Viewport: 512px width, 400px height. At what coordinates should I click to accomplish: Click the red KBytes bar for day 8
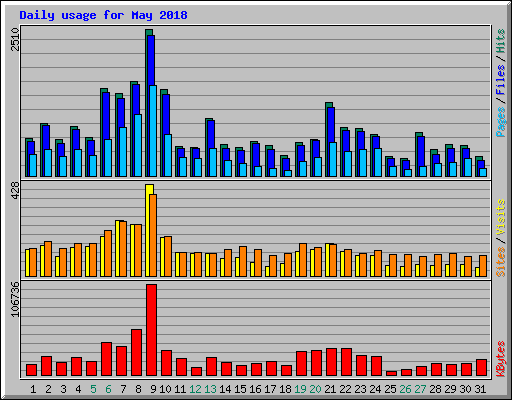tap(136, 353)
